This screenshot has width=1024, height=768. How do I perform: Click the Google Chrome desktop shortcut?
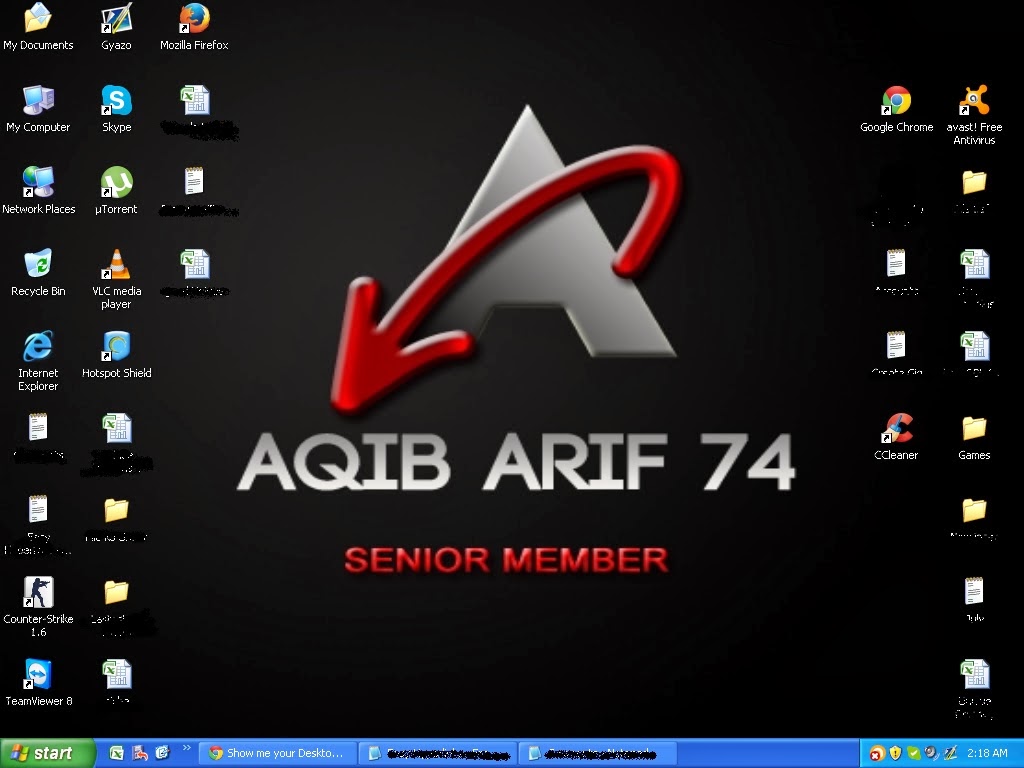(x=896, y=108)
